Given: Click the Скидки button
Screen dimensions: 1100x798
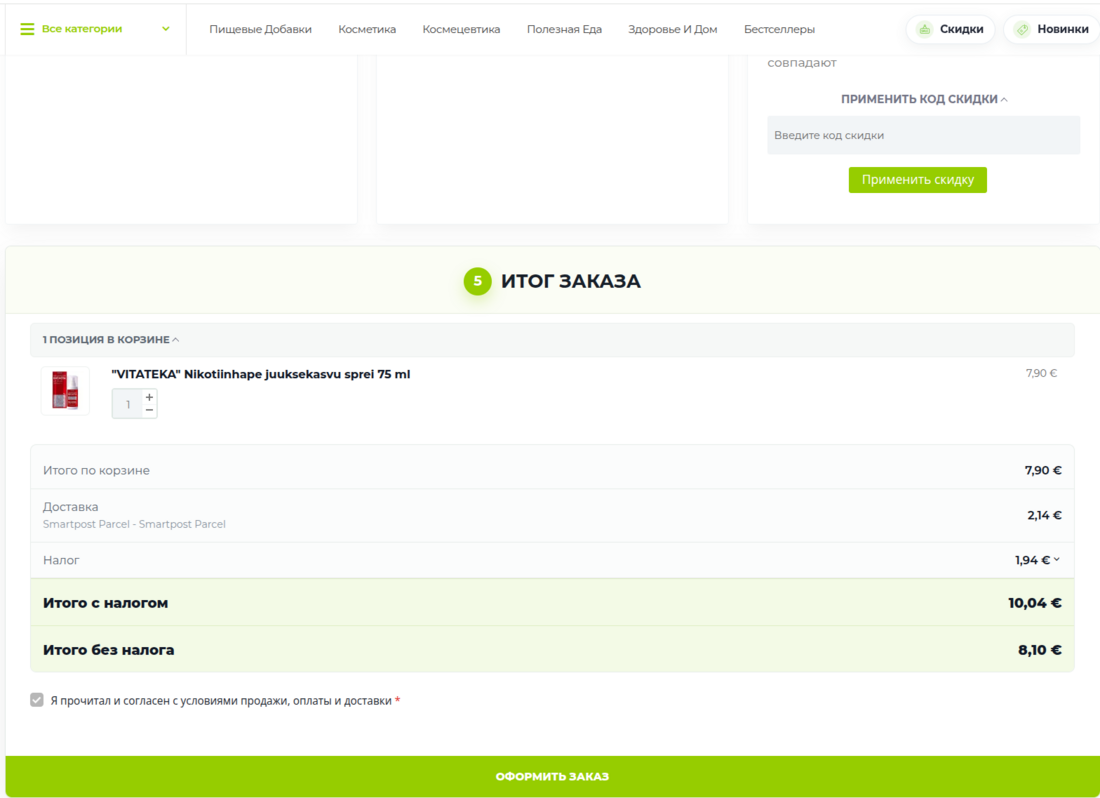Looking at the screenshot, I should click(951, 29).
